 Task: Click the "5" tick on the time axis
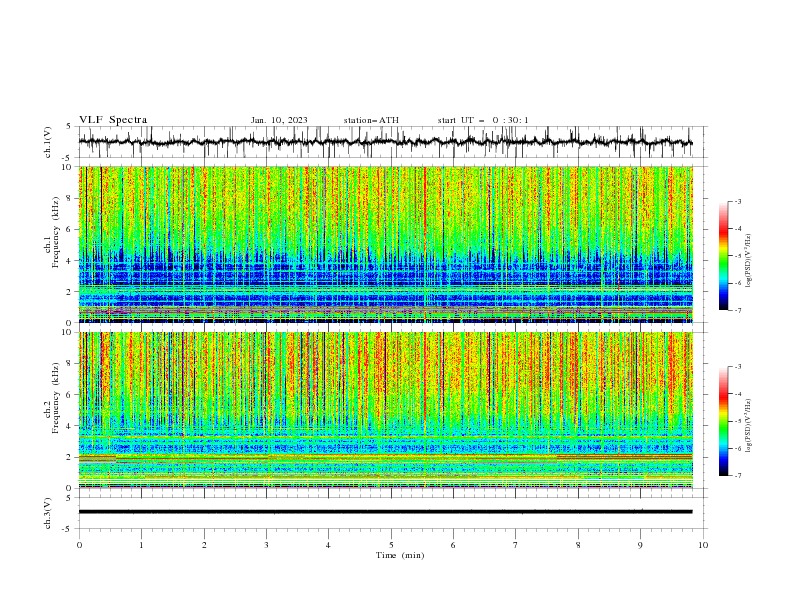point(391,545)
